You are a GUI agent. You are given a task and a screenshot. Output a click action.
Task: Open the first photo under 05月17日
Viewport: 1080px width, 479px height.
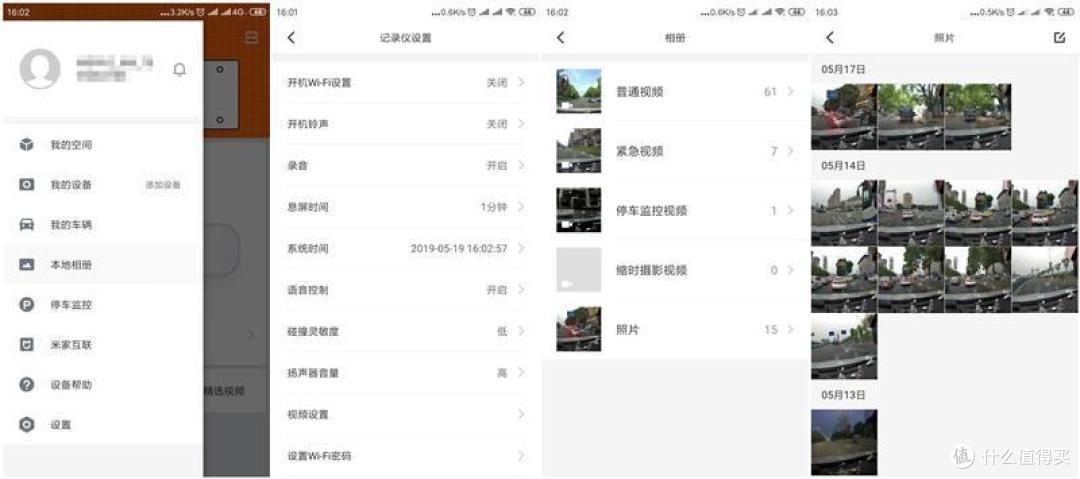[x=844, y=116]
